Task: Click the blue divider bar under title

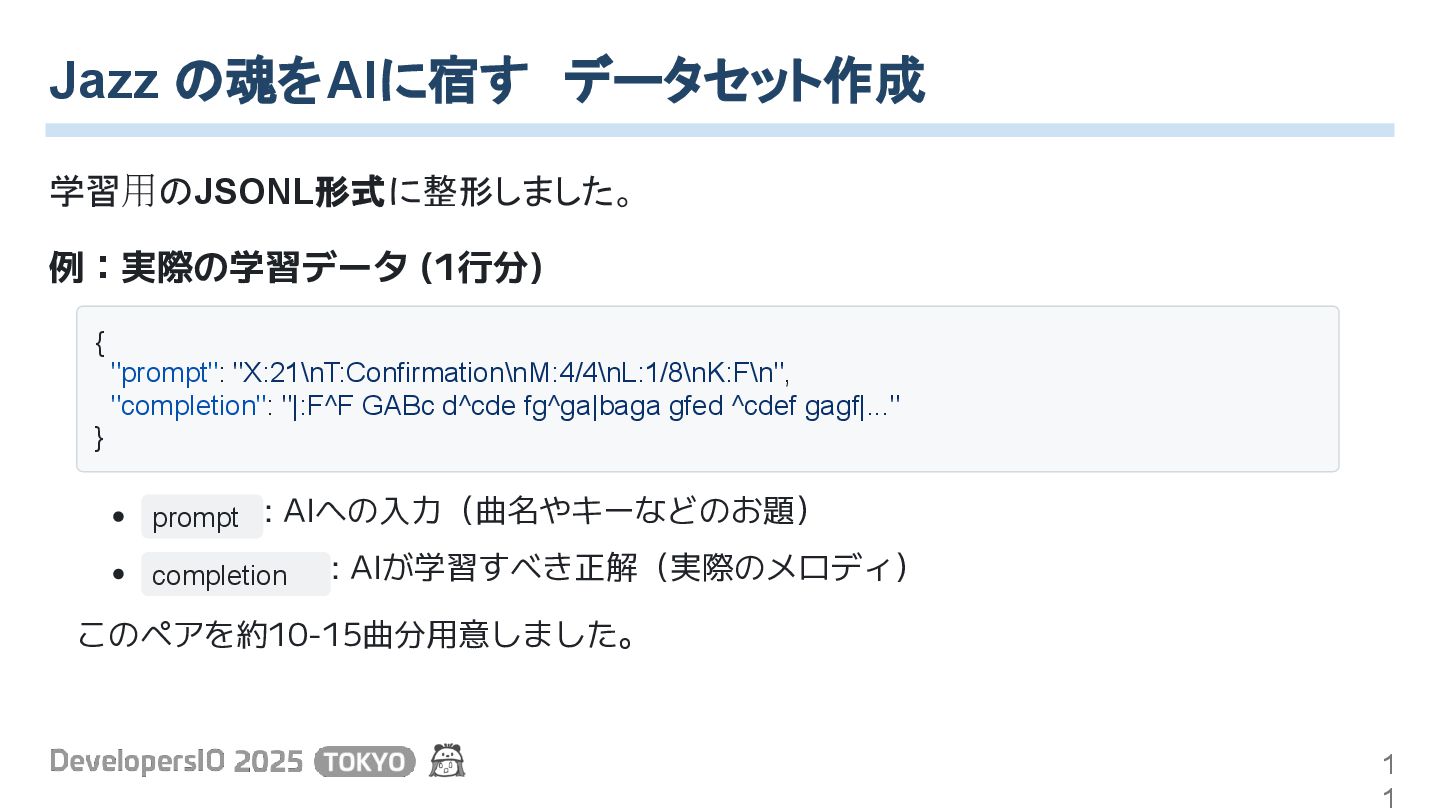Action: coord(720,130)
